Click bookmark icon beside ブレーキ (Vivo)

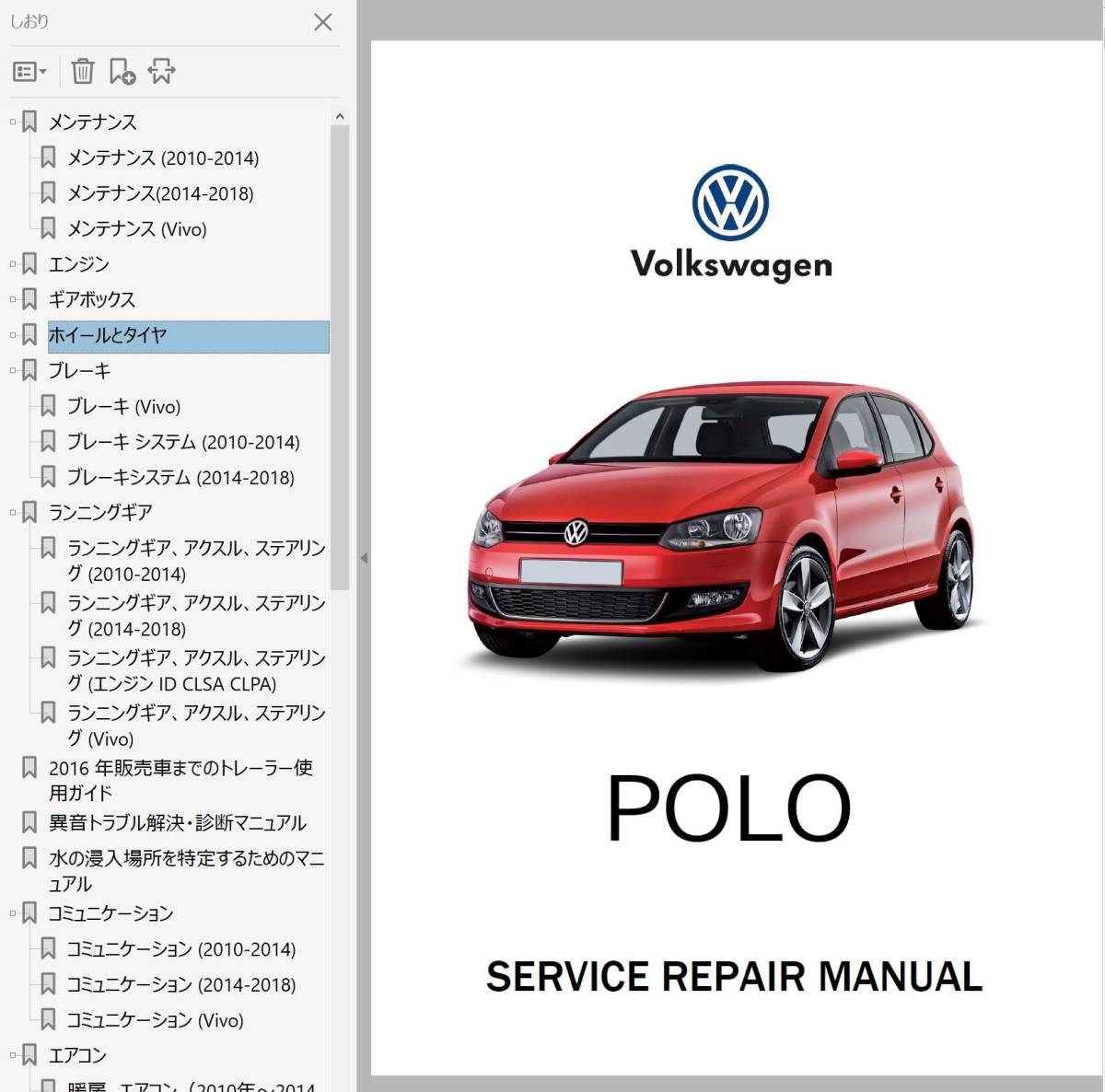[48, 406]
